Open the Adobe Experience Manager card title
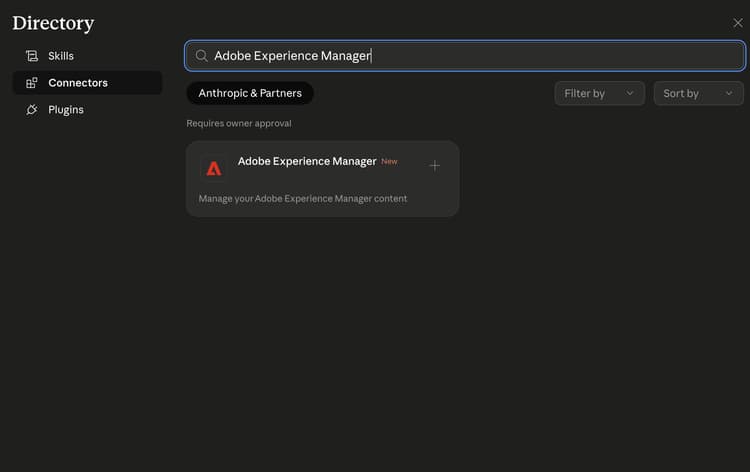The width and height of the screenshot is (750, 472). click(x=307, y=161)
